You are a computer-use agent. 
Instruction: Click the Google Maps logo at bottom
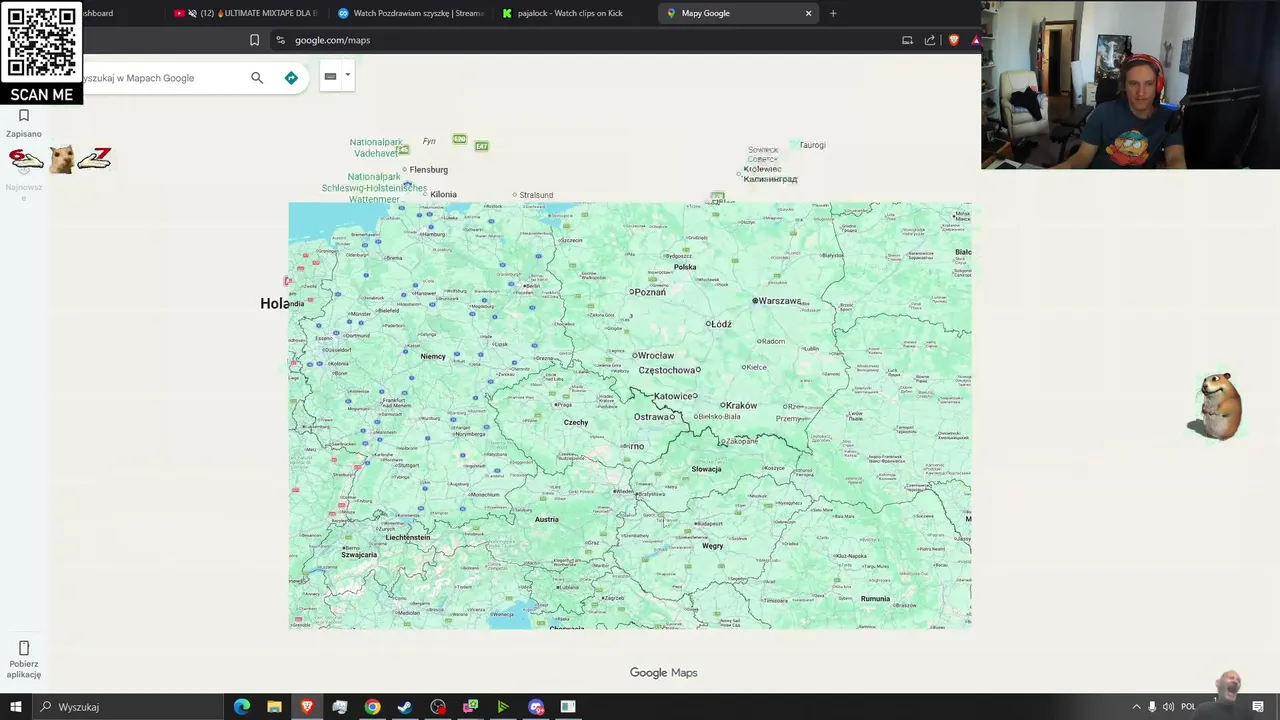point(663,673)
